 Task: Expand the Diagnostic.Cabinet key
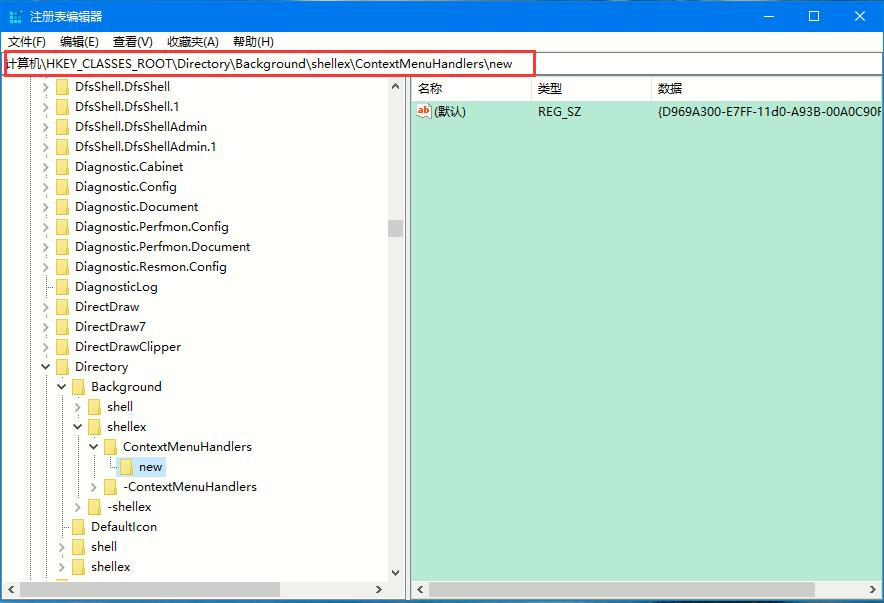pos(46,166)
